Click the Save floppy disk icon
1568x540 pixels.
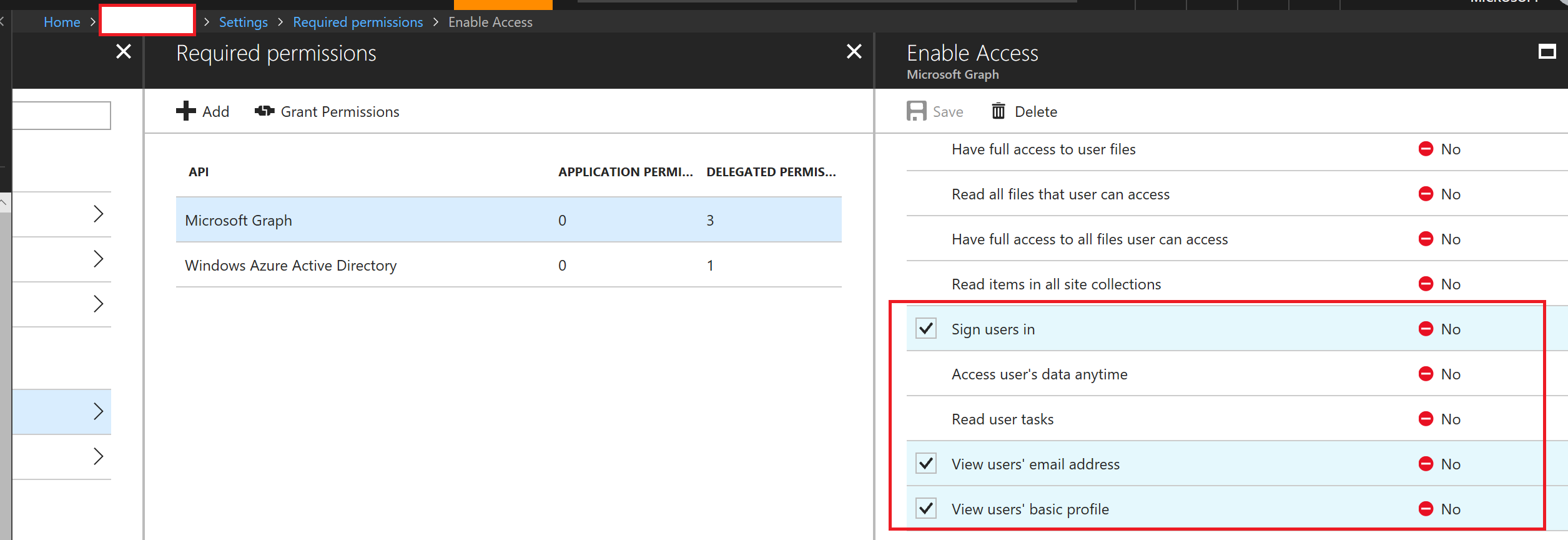click(916, 111)
